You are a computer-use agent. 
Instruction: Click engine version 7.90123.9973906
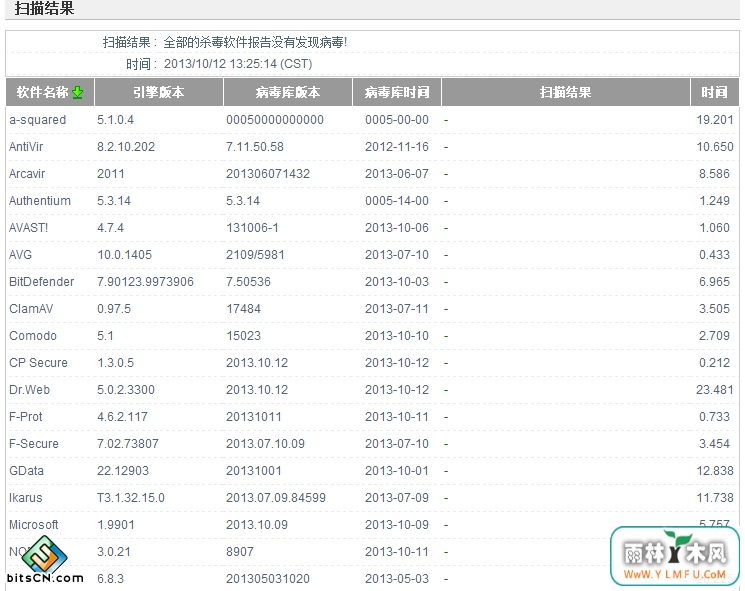click(145, 282)
